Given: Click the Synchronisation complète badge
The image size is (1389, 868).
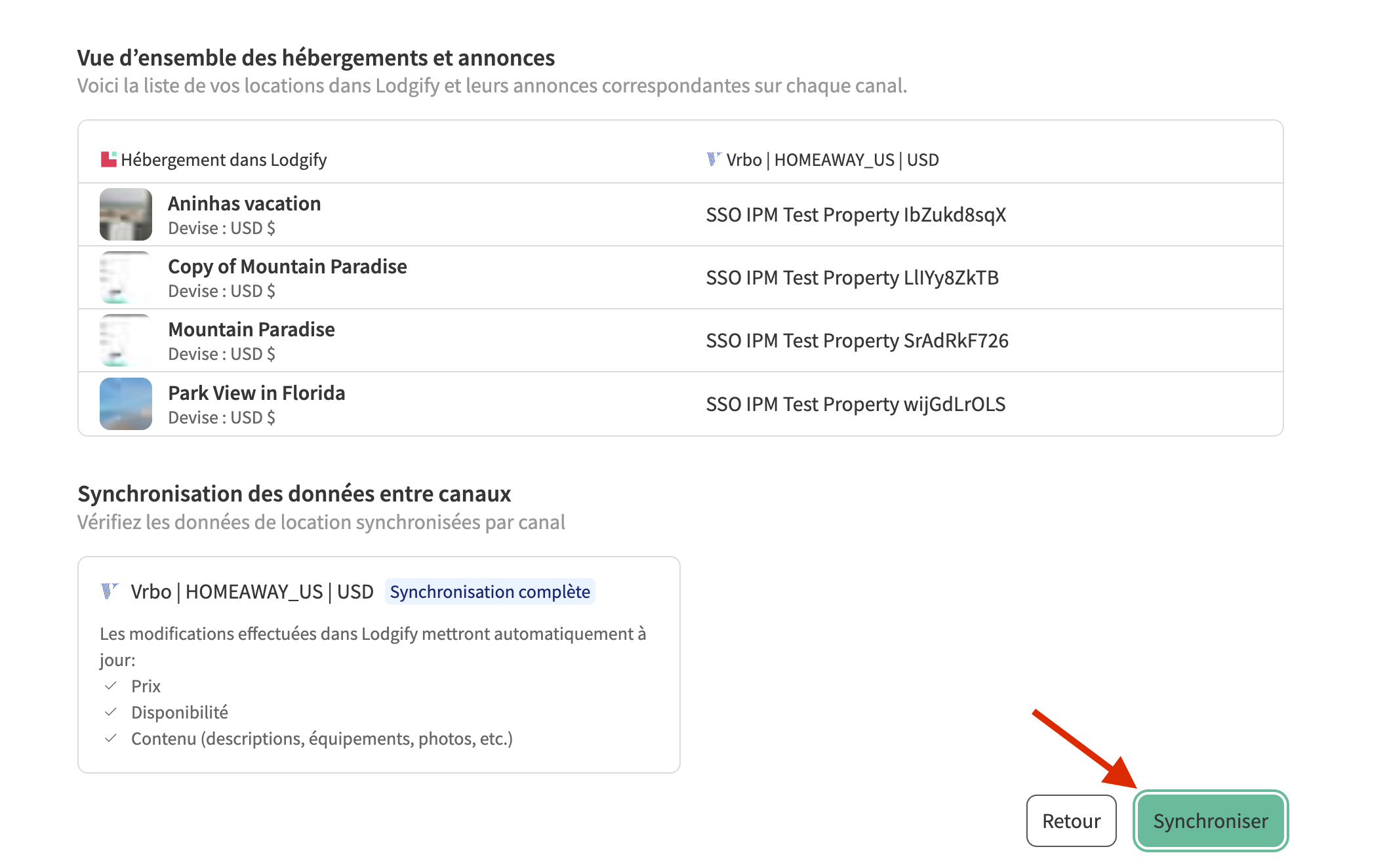Looking at the screenshot, I should pos(490,591).
